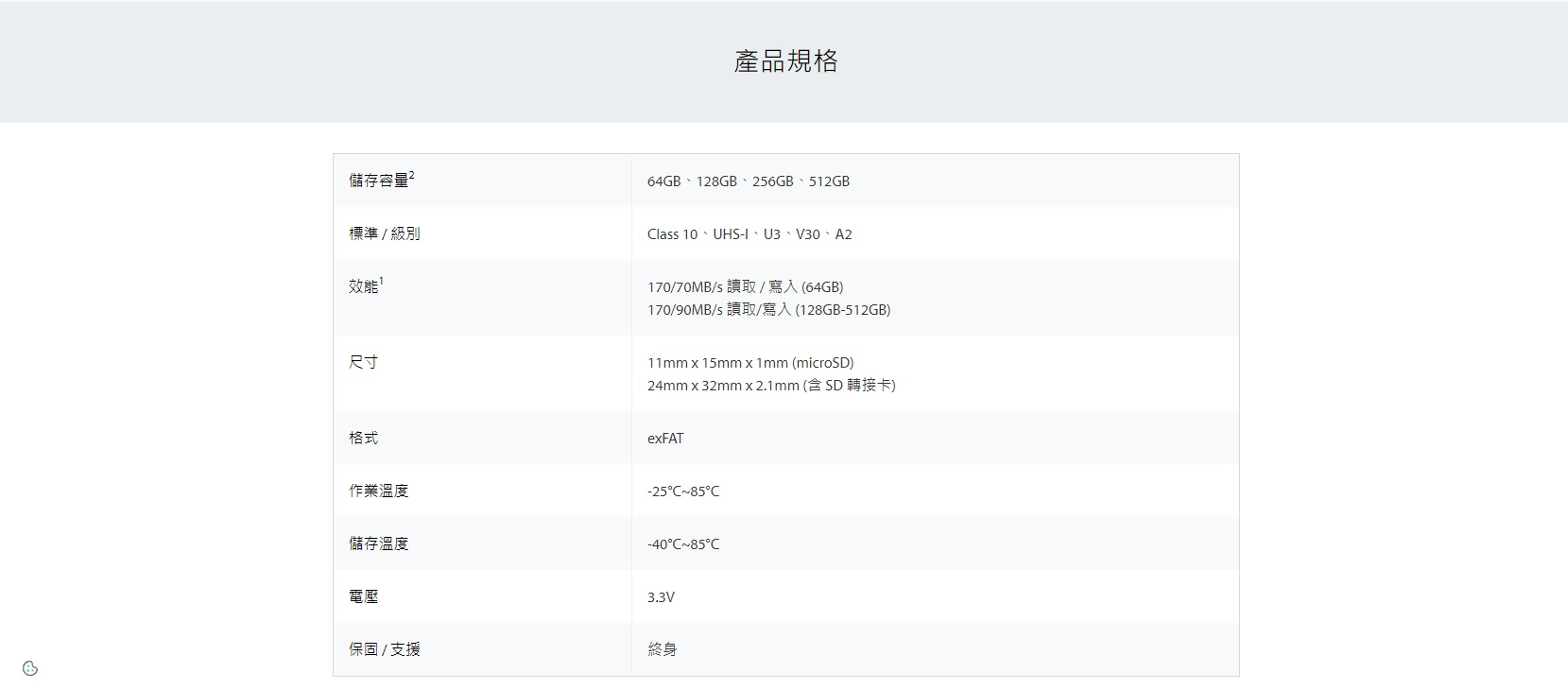Viewport: 1568px width, 690px height.
Task: Click the -25°C~85°C operating temperature value
Action: click(682, 492)
